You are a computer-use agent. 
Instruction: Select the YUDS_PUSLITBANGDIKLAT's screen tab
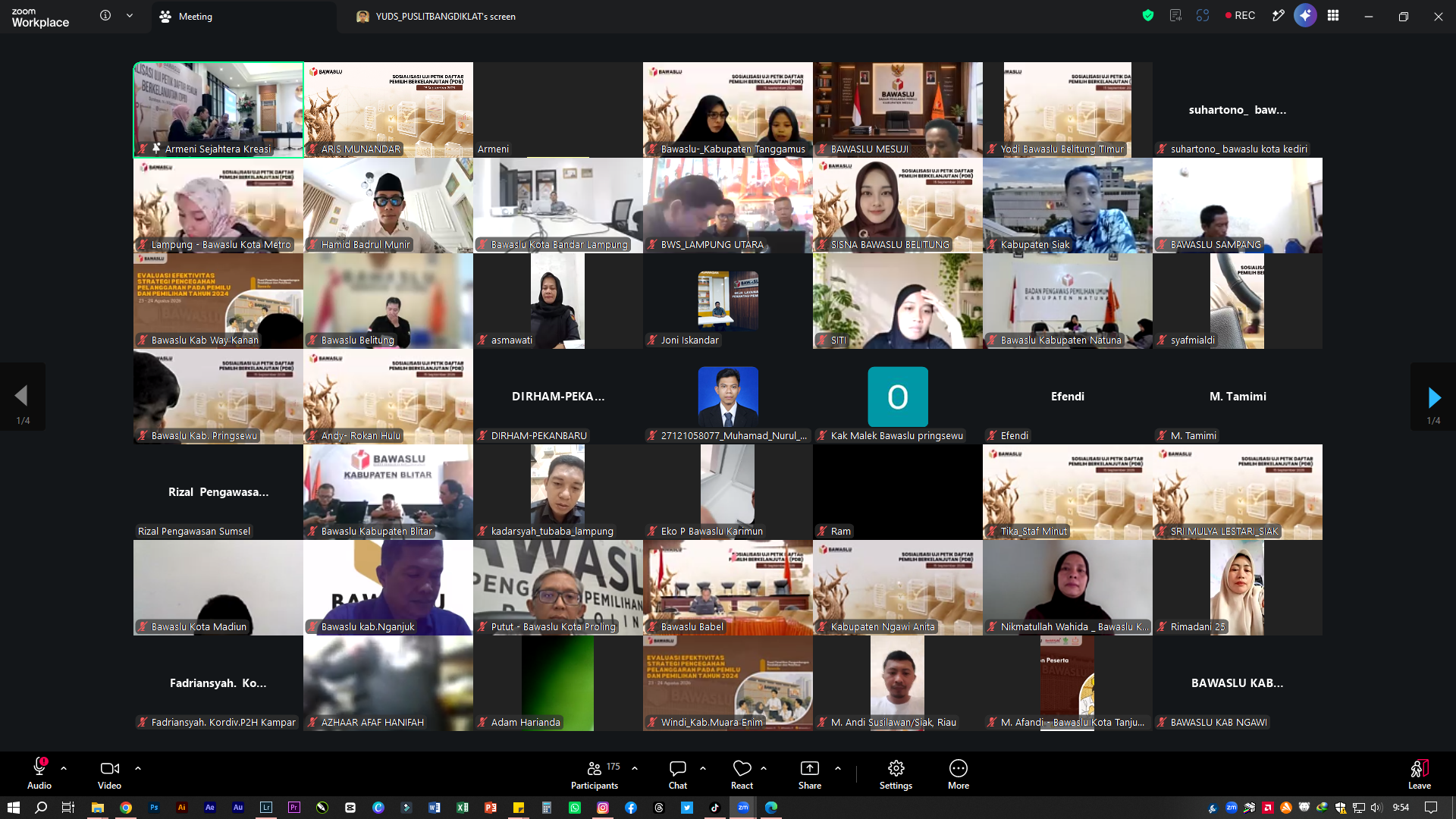coord(436,16)
